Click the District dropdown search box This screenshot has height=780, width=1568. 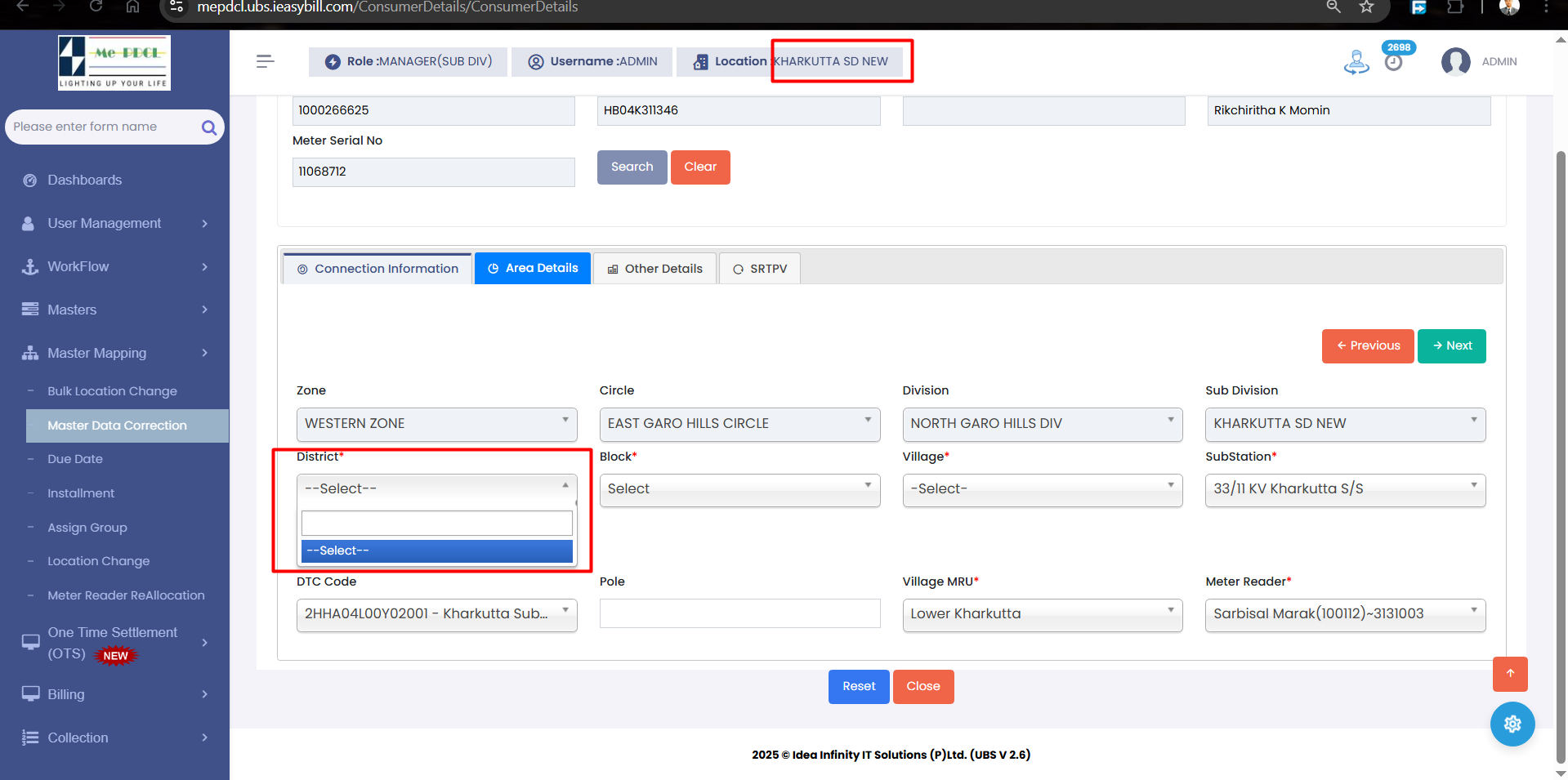point(437,523)
